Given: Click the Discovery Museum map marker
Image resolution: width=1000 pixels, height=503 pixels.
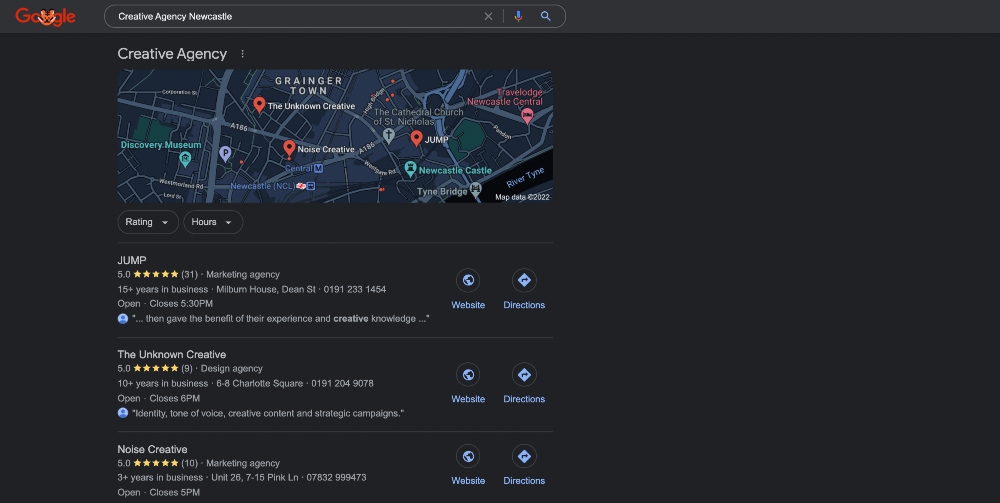Looking at the screenshot, I should pos(185,159).
